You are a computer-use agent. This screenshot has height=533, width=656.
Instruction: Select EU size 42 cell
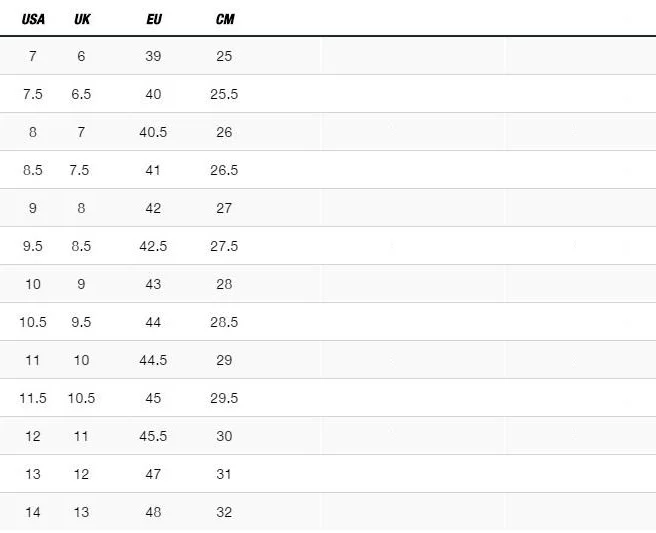153,208
